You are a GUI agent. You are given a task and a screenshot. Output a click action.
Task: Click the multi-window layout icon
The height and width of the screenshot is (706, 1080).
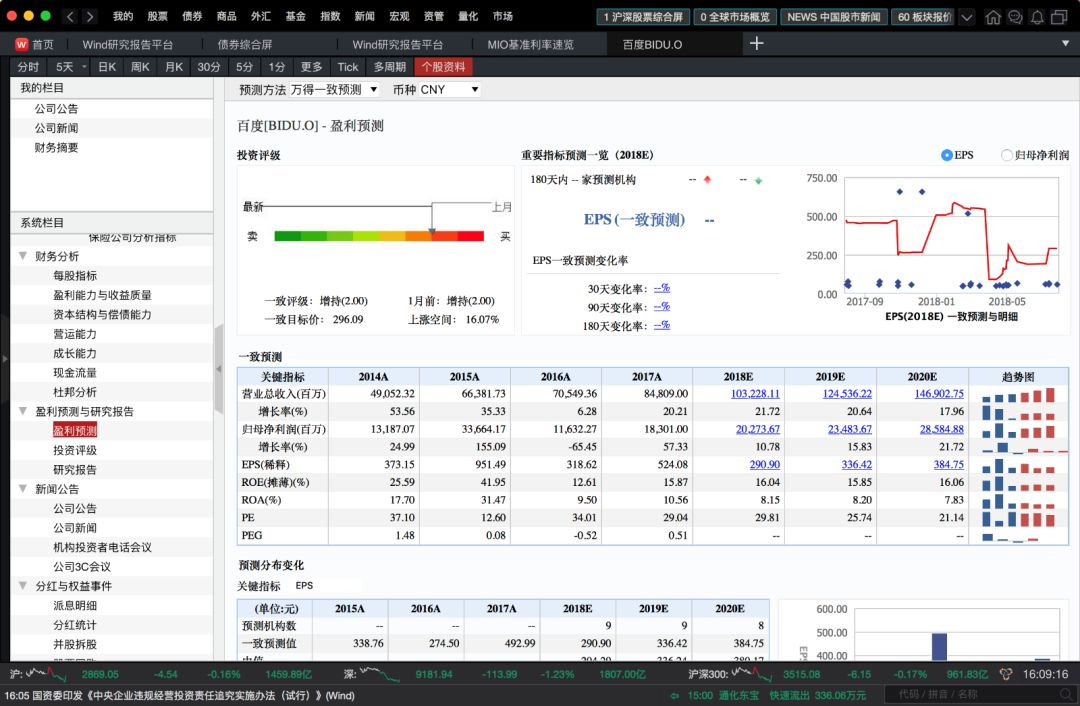1060,17
